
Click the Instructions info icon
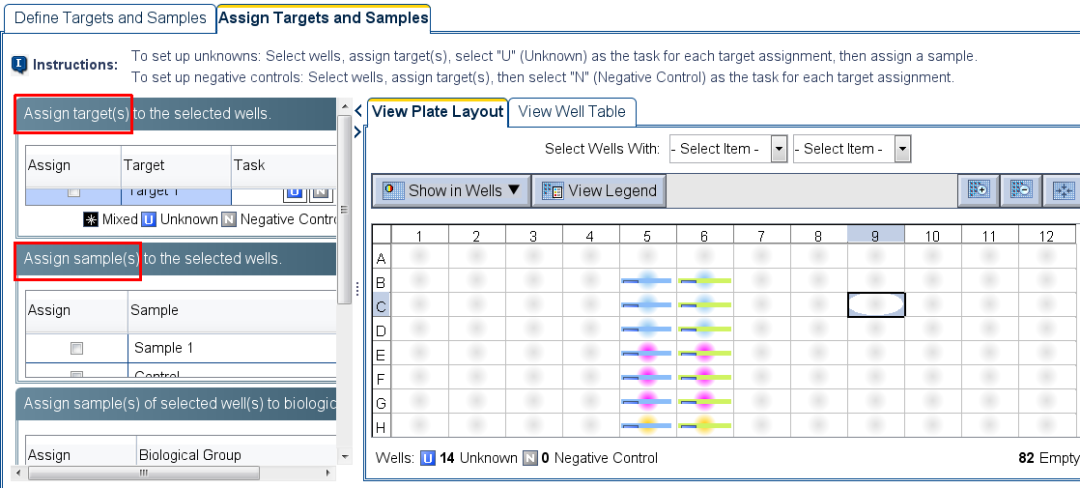pos(19,65)
